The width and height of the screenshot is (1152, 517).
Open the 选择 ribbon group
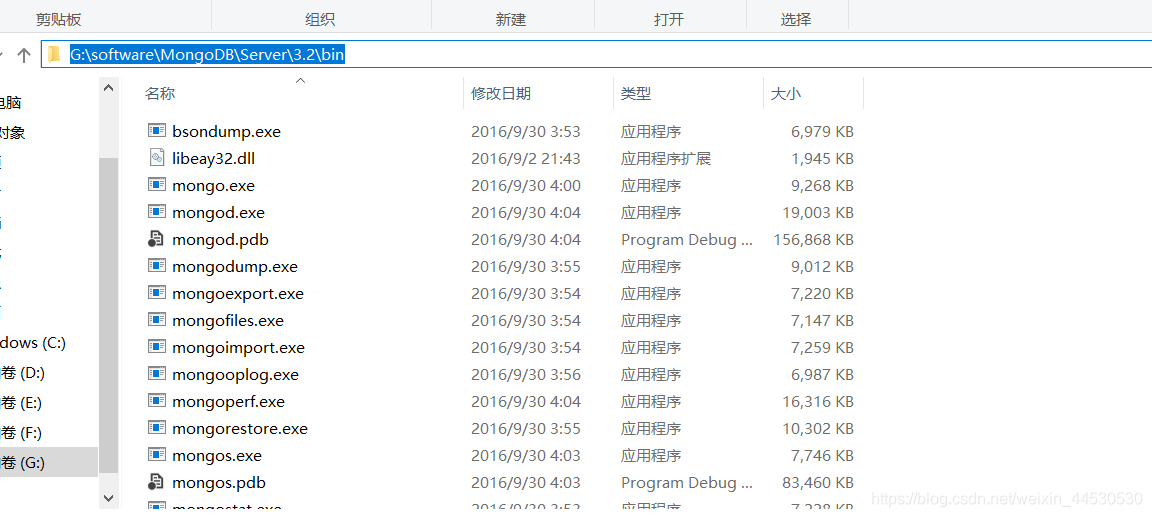pos(796,20)
